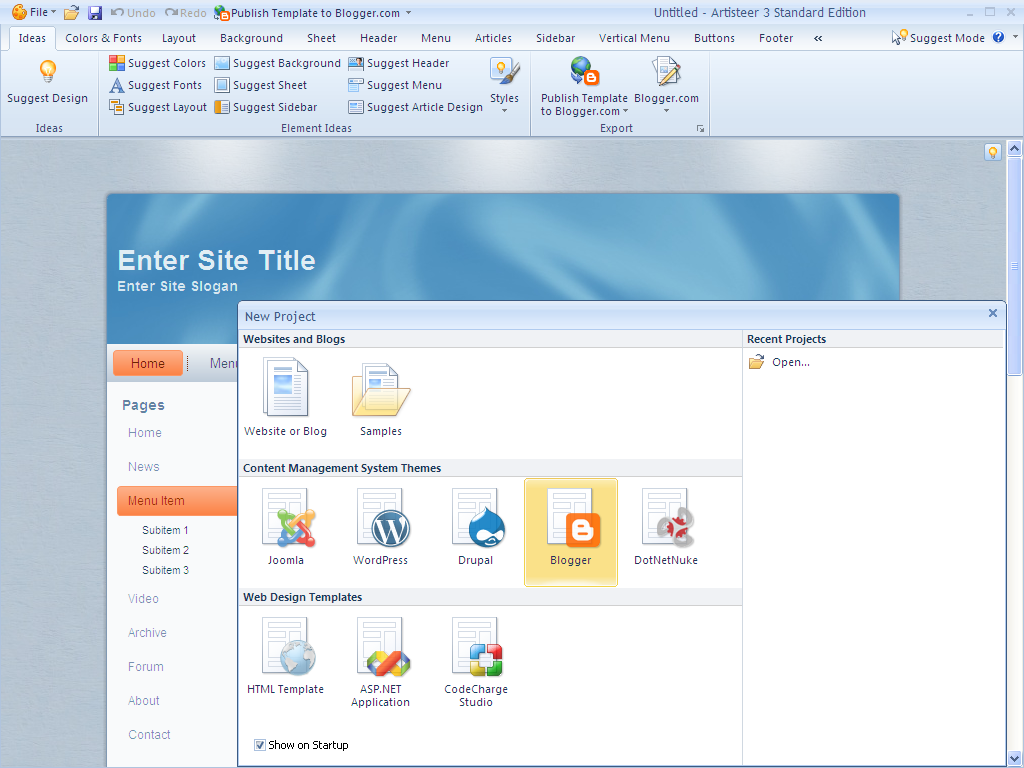The width and height of the screenshot is (1024, 768).
Task: Click the help question mark icon
Action: pyautogui.click(x=998, y=37)
